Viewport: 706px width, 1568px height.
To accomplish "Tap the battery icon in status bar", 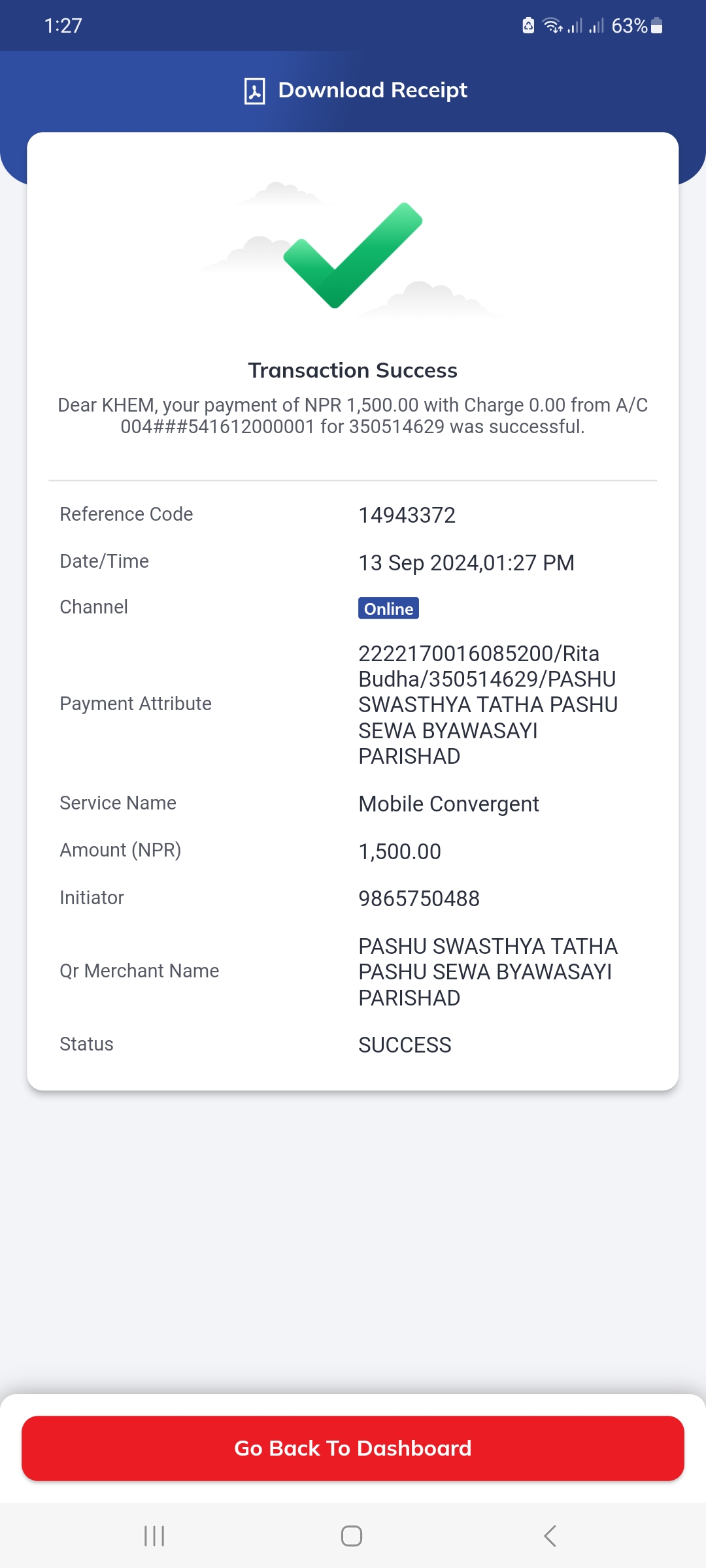I will (657, 25).
